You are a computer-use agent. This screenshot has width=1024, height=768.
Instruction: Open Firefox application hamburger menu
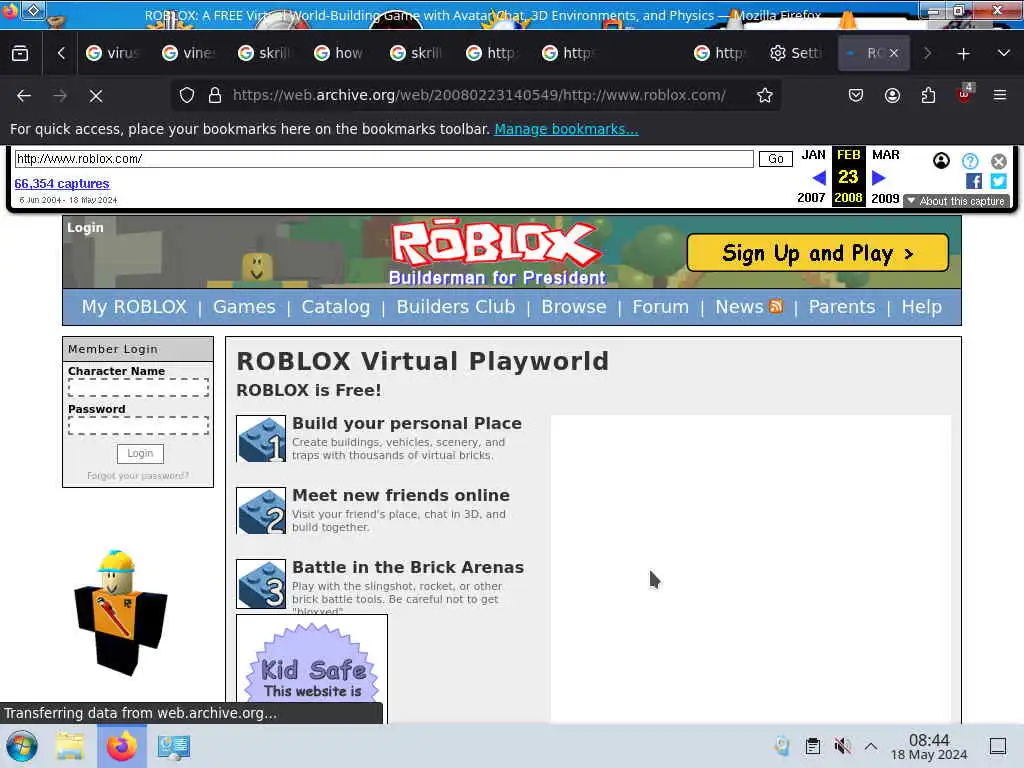1000,96
